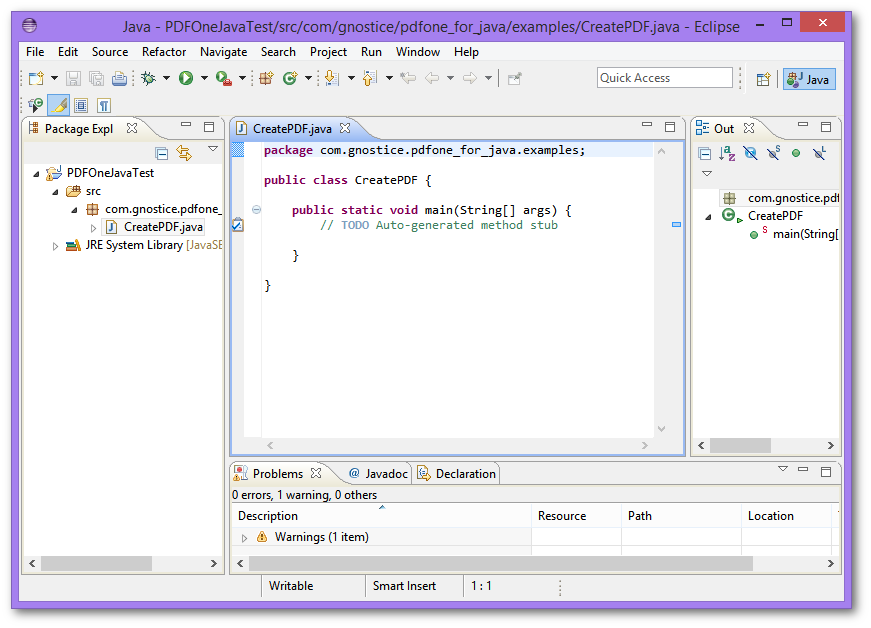Click the Open Type icon in second toolbar row

(x=36, y=105)
